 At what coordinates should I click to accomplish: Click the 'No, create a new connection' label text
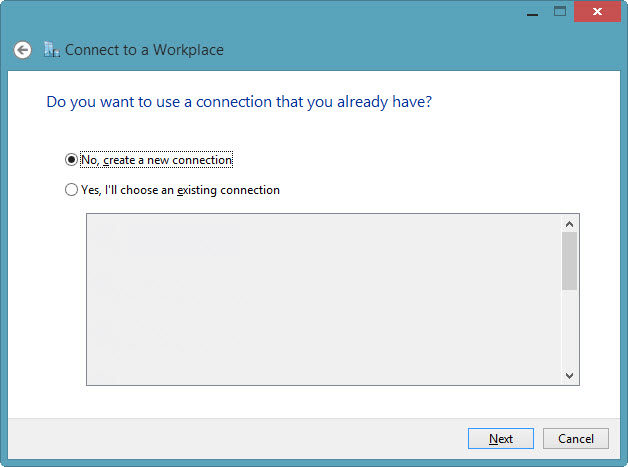(157, 160)
